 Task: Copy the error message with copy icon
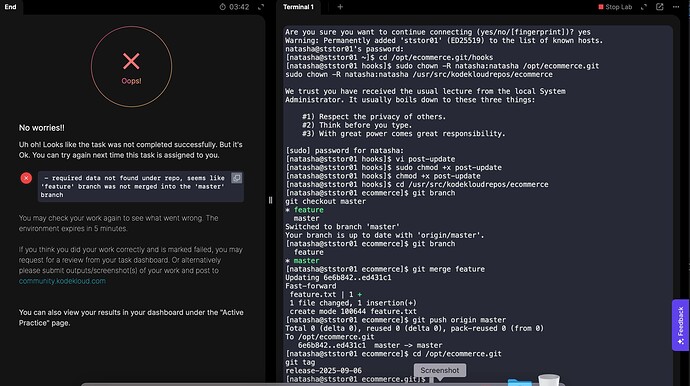point(237,178)
